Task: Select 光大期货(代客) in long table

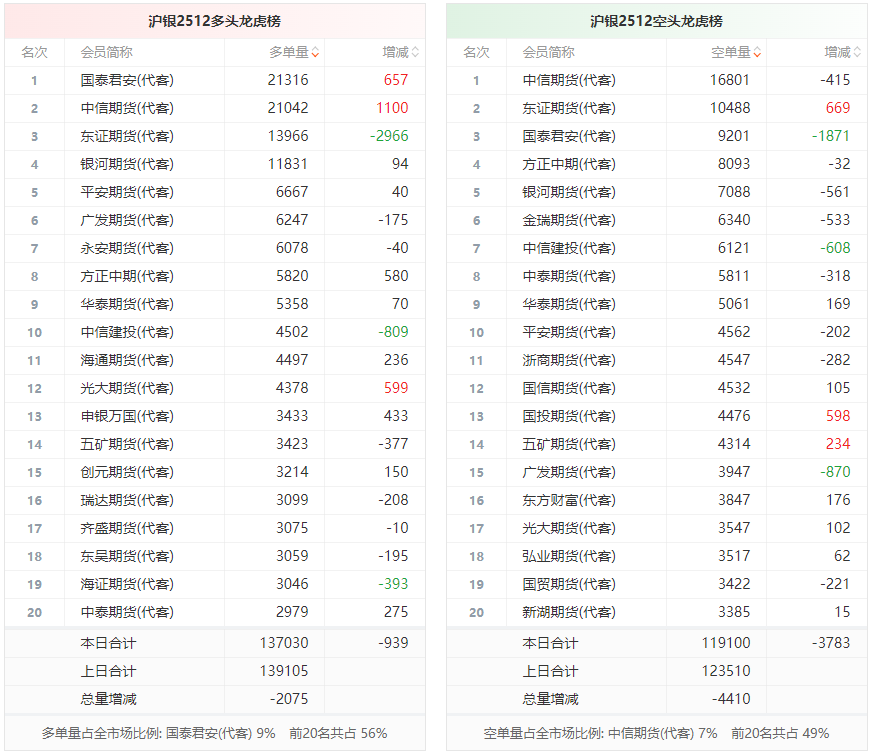Action: (127, 388)
